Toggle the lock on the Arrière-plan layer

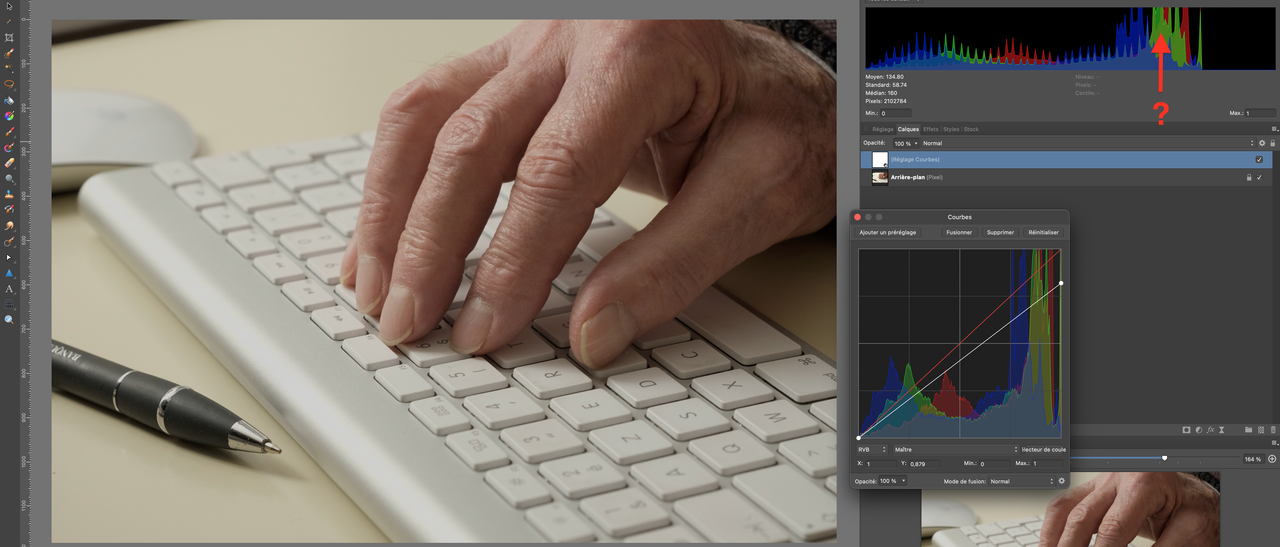1248,177
